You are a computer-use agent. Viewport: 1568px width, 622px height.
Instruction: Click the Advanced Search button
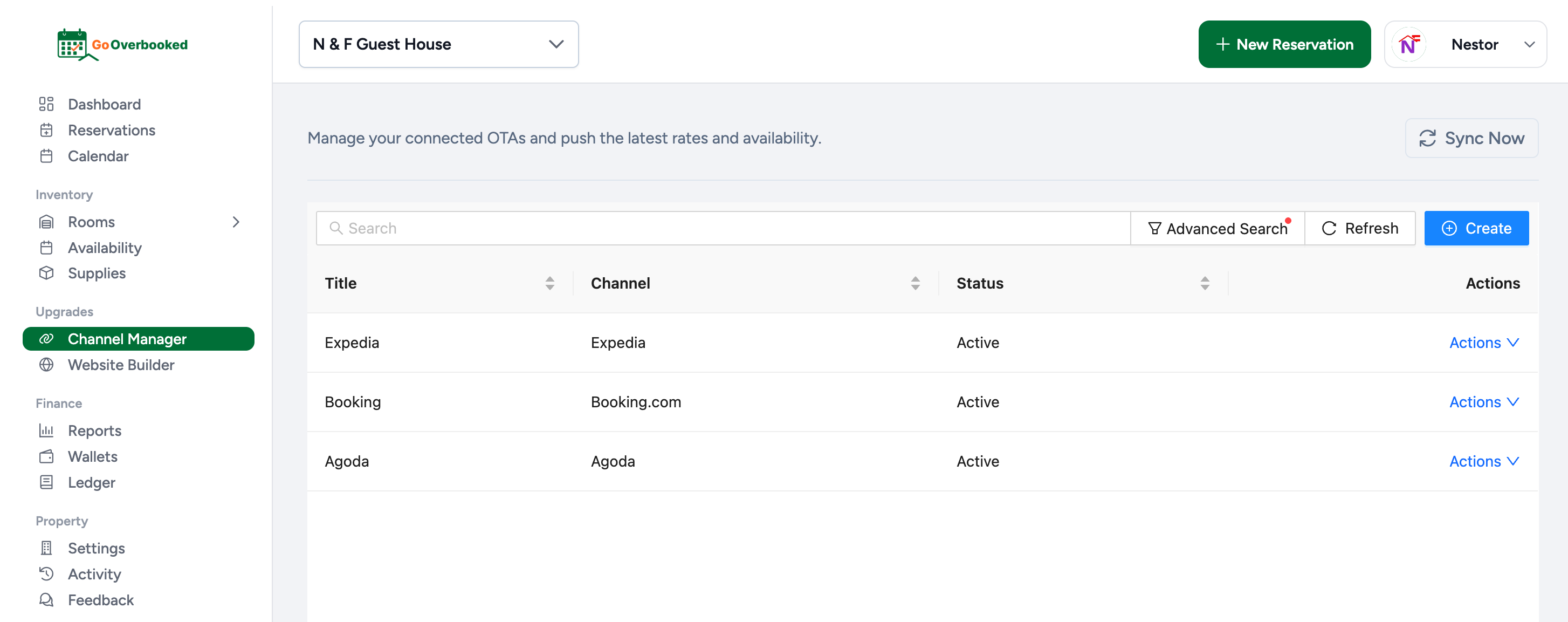[x=1218, y=228]
